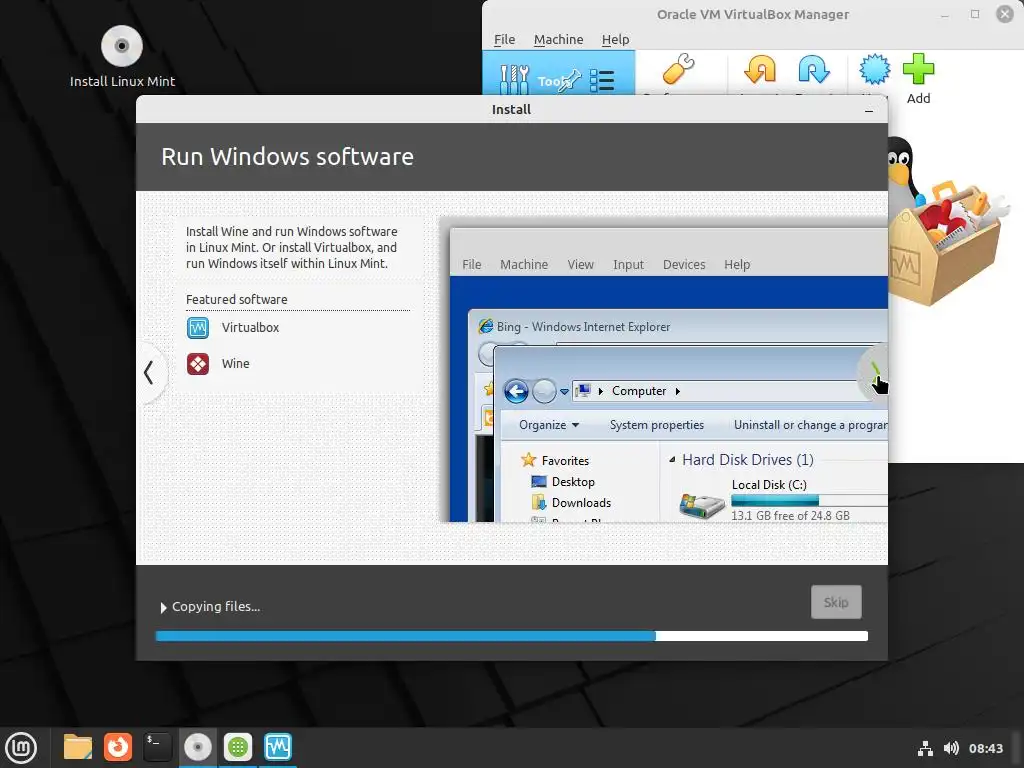Click the pin icon beside Tools
The image size is (1024, 768).
tap(569, 80)
